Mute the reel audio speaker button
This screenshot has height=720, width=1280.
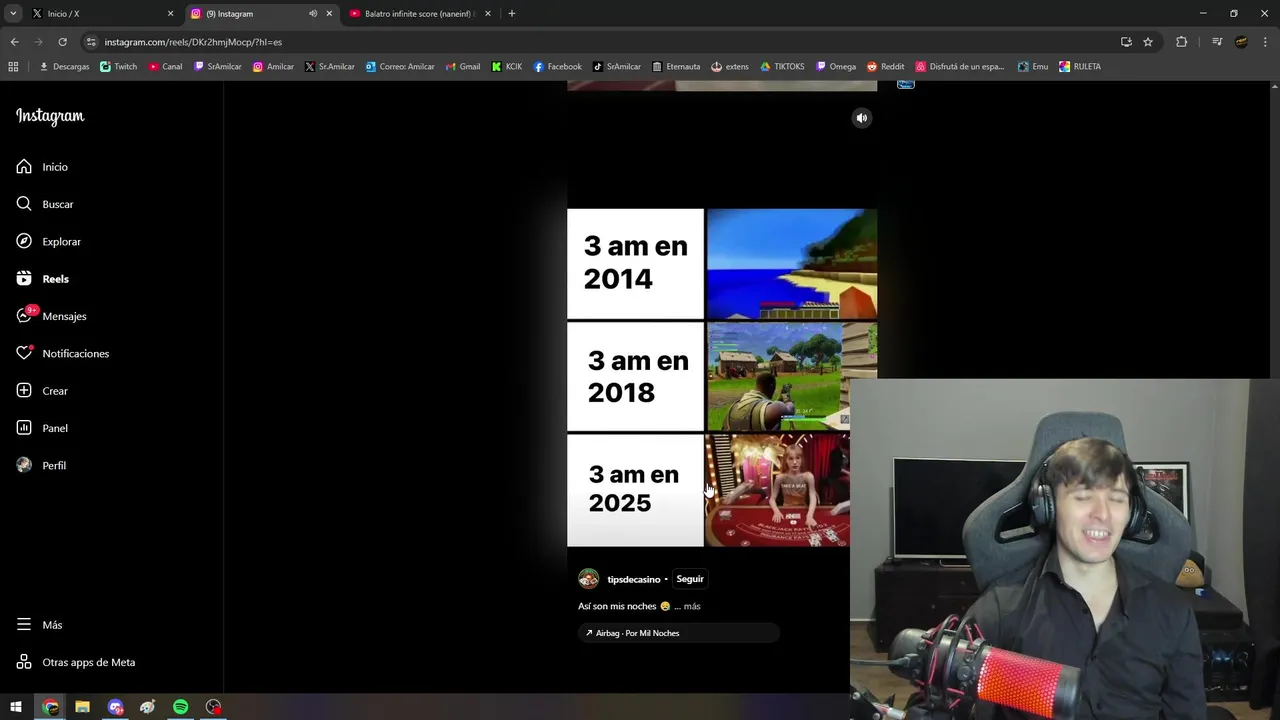(862, 118)
